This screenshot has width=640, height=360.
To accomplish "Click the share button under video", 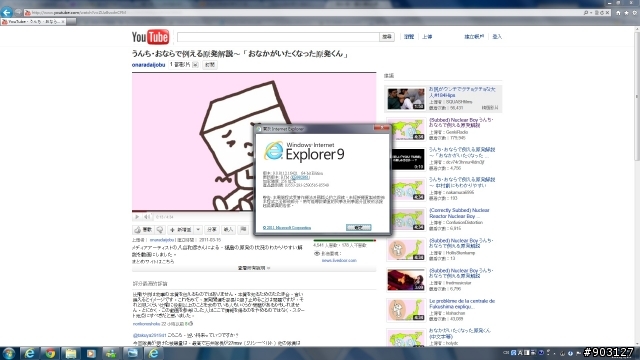I will (x=211, y=230).
